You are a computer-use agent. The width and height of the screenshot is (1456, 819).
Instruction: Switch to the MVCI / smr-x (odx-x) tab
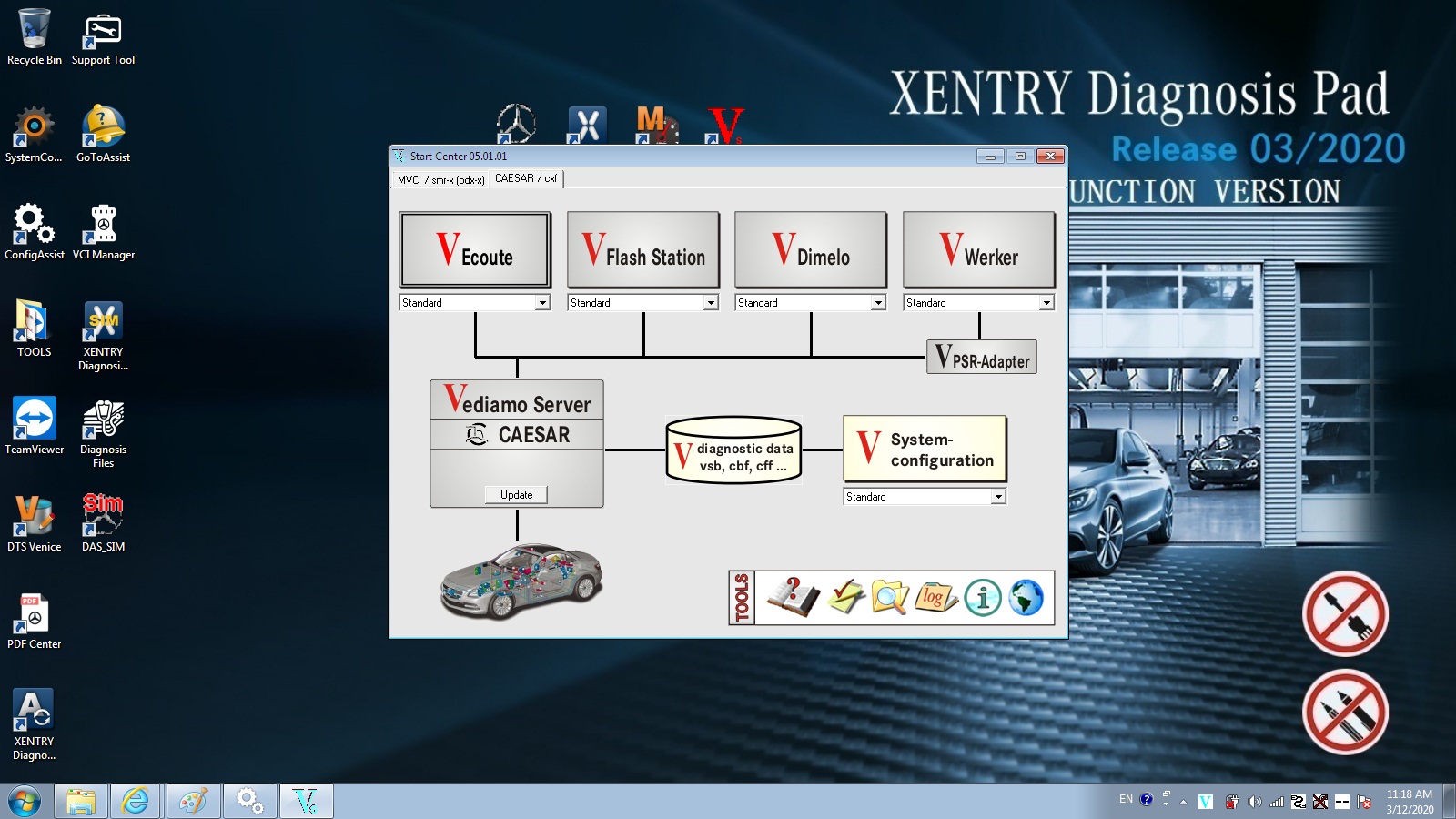tap(440, 180)
